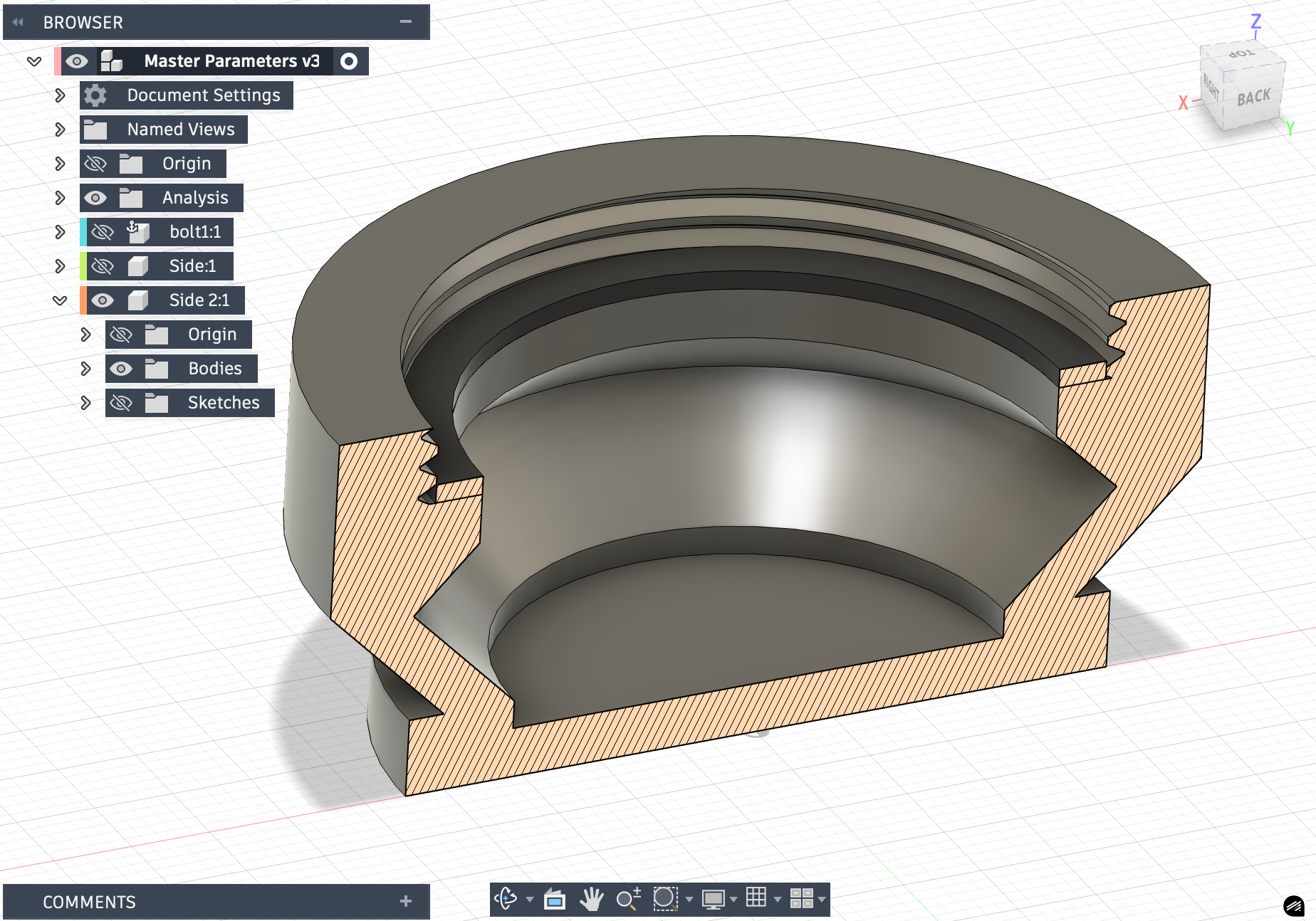1316x921 pixels.
Task: Expand the Sketches folder under Side 2:1
Action: 86,402
